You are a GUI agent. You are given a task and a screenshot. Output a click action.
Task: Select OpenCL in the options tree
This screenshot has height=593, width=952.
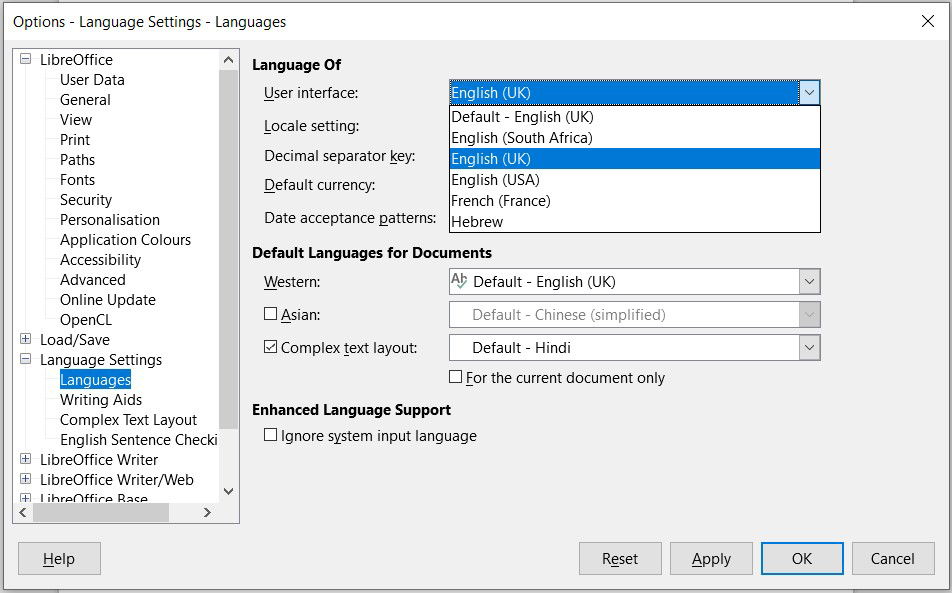pyautogui.click(x=86, y=320)
